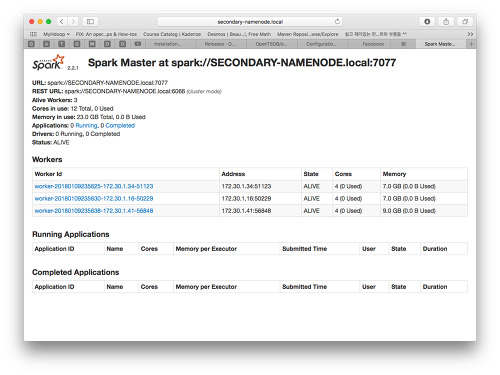
Task: Open the worker link for 172.30.1.16-50229
Action: [94, 198]
